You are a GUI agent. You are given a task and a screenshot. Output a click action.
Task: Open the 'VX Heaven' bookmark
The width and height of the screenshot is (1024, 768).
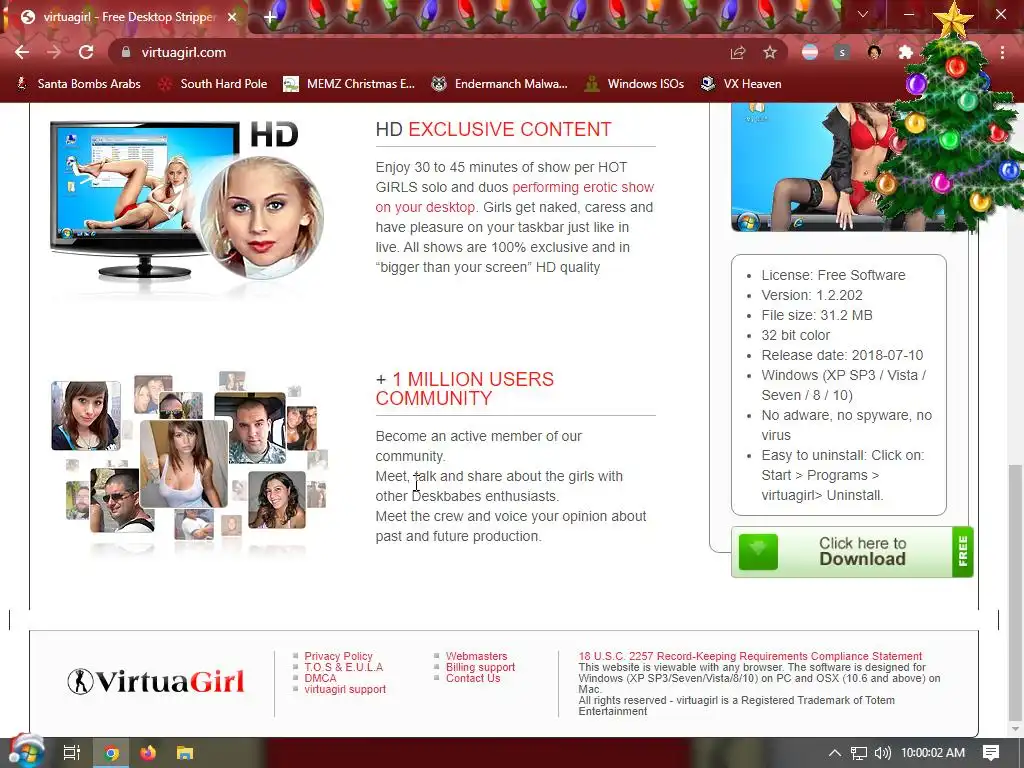point(741,84)
